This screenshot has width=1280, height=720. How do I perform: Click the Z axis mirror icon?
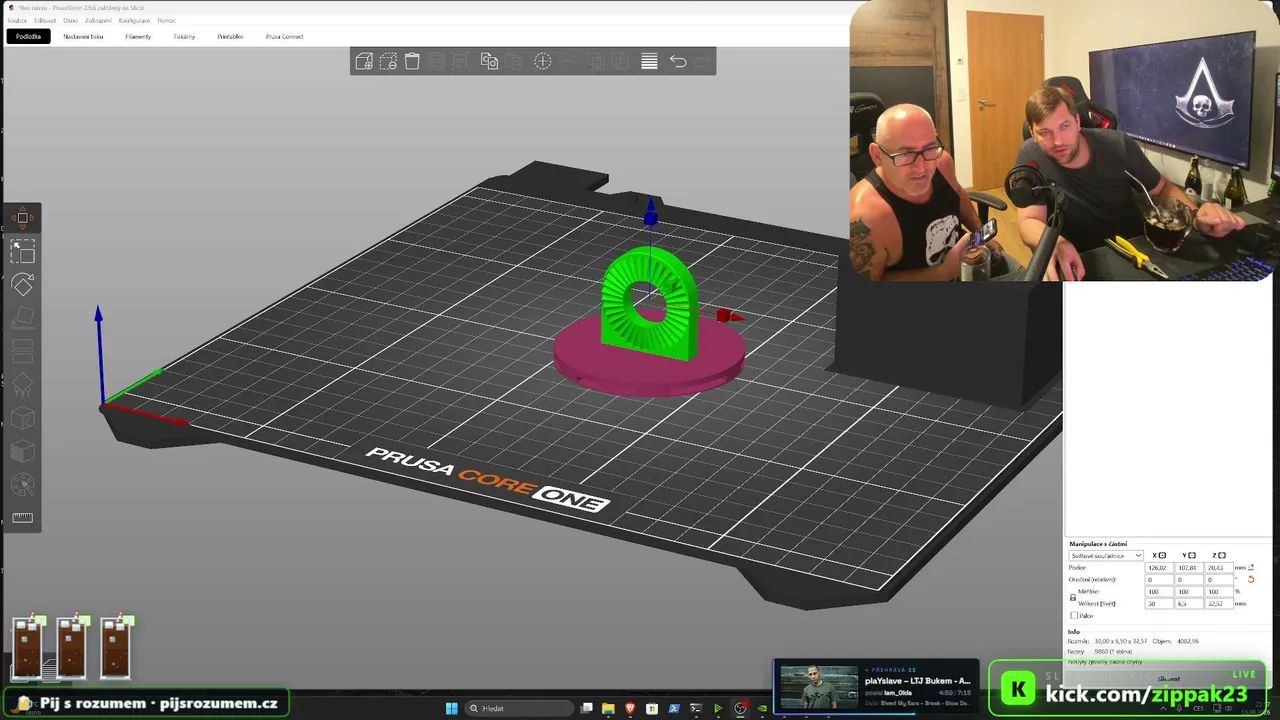coord(1221,555)
